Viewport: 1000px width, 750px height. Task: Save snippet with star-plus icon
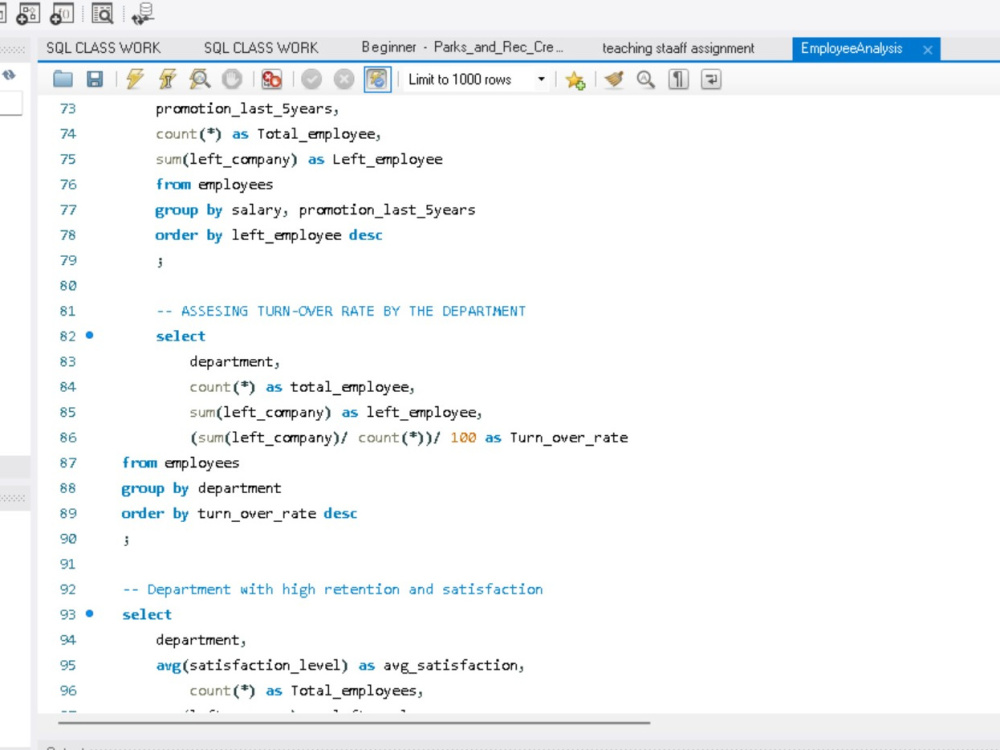(575, 80)
